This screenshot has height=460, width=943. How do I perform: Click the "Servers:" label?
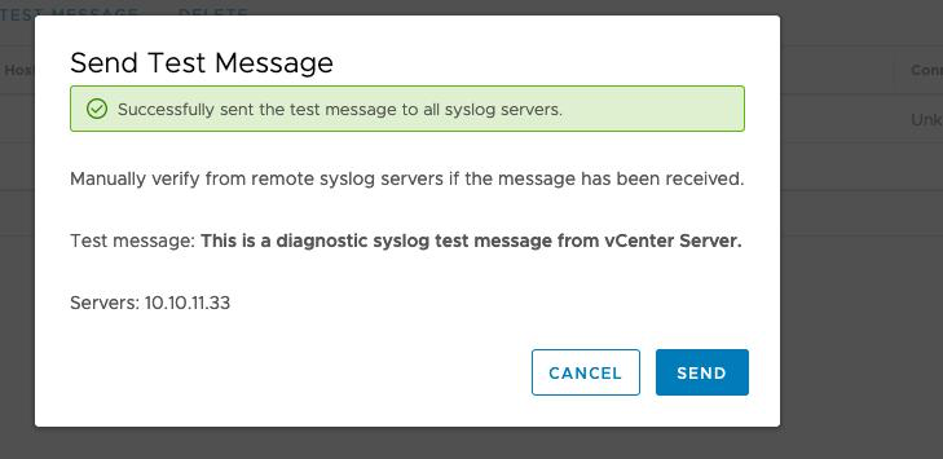tap(104, 302)
